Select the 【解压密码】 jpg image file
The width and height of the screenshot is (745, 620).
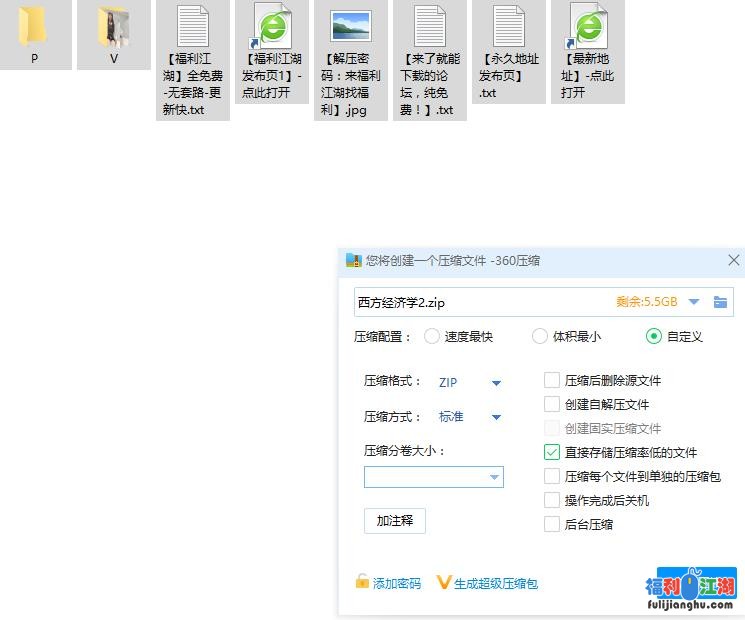tap(350, 27)
